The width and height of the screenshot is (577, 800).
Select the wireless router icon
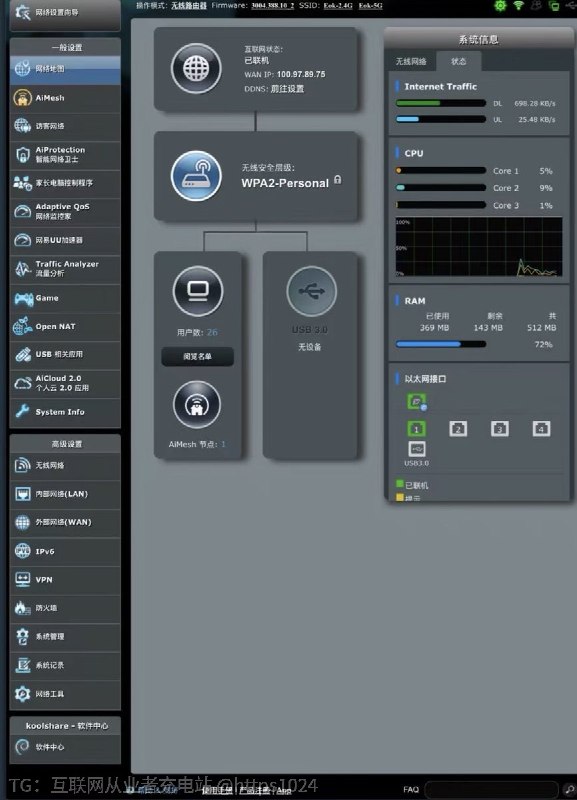(196, 176)
